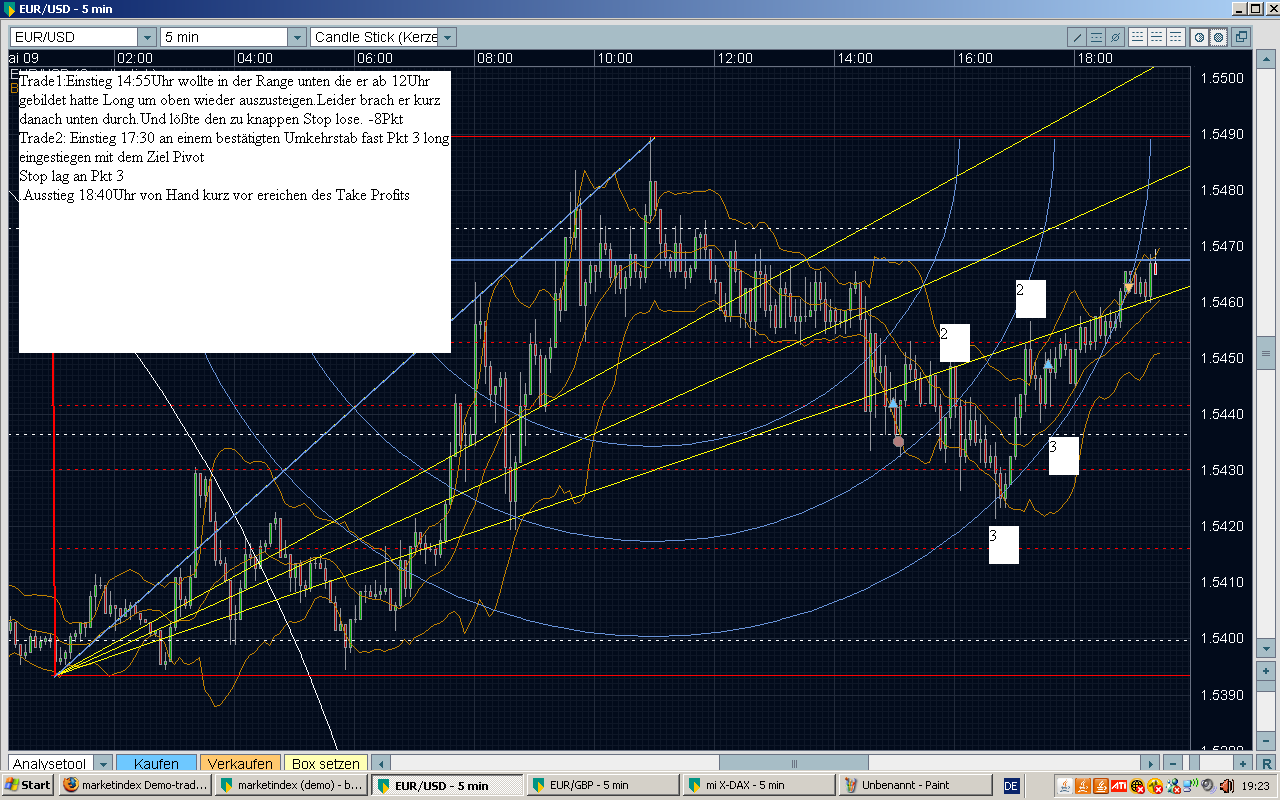Click the Box setzen button
The width and height of the screenshot is (1280, 800).
click(325, 763)
